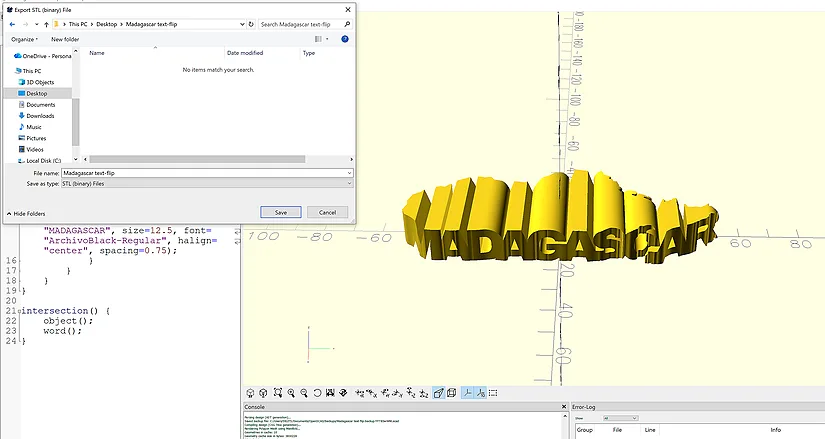Open 3D Objects folder in sidebar
825x439 pixels.
click(36, 82)
